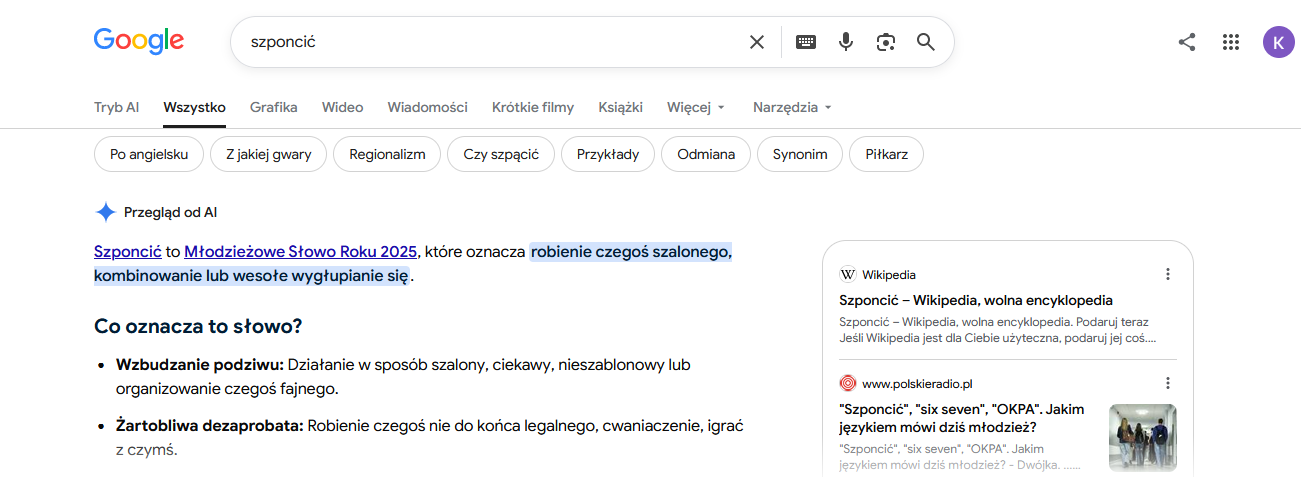Screen dimensions: 1301x477
Task: Click the Wikipedia source name label
Action: [889, 274]
